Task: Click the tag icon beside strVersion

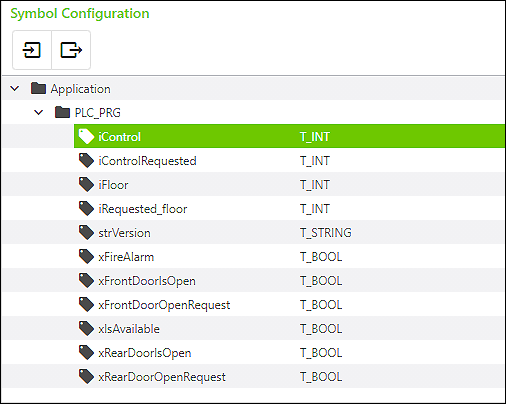Action: click(86, 233)
